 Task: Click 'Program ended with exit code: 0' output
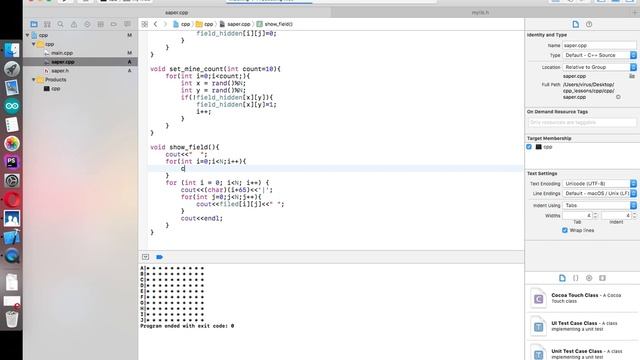(187, 326)
